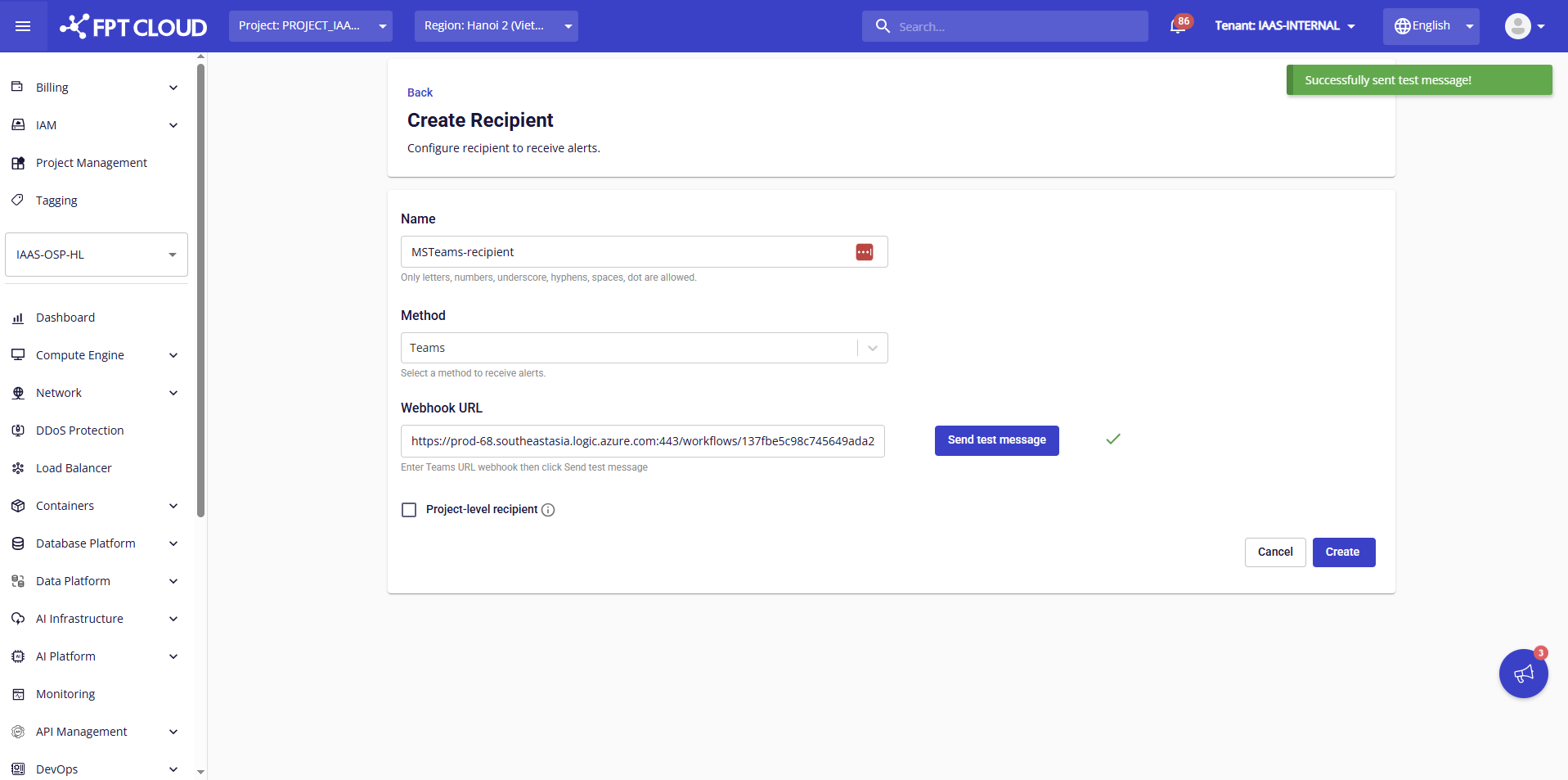Click the red icon inside Name field
Screen dimensions: 1568x780
tap(864, 252)
